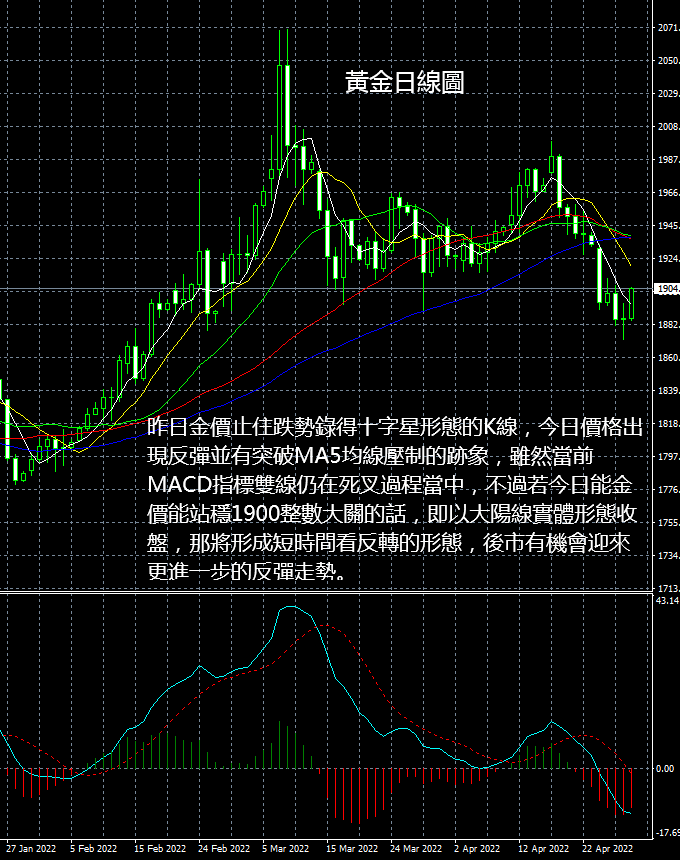Select the 1776 price axis label
This screenshot has height=860, width=680.
pyautogui.click(x=668, y=489)
